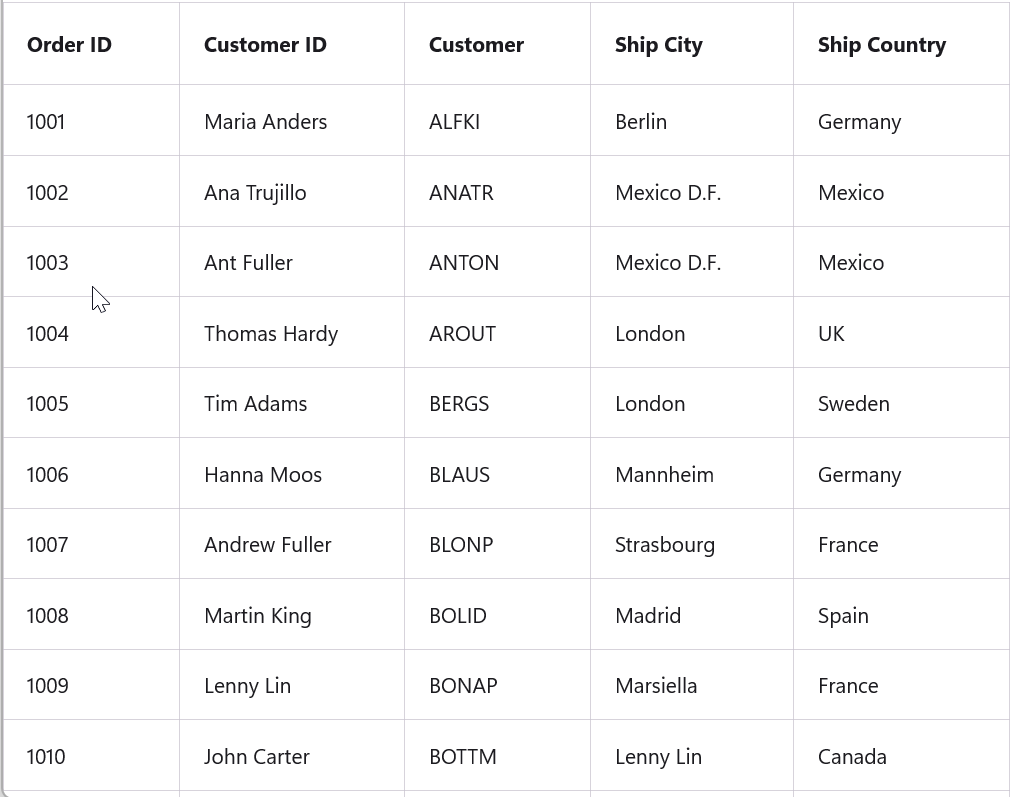The height and width of the screenshot is (797, 1013).
Task: Select order ID cell 1001
Action: [x=46, y=122]
